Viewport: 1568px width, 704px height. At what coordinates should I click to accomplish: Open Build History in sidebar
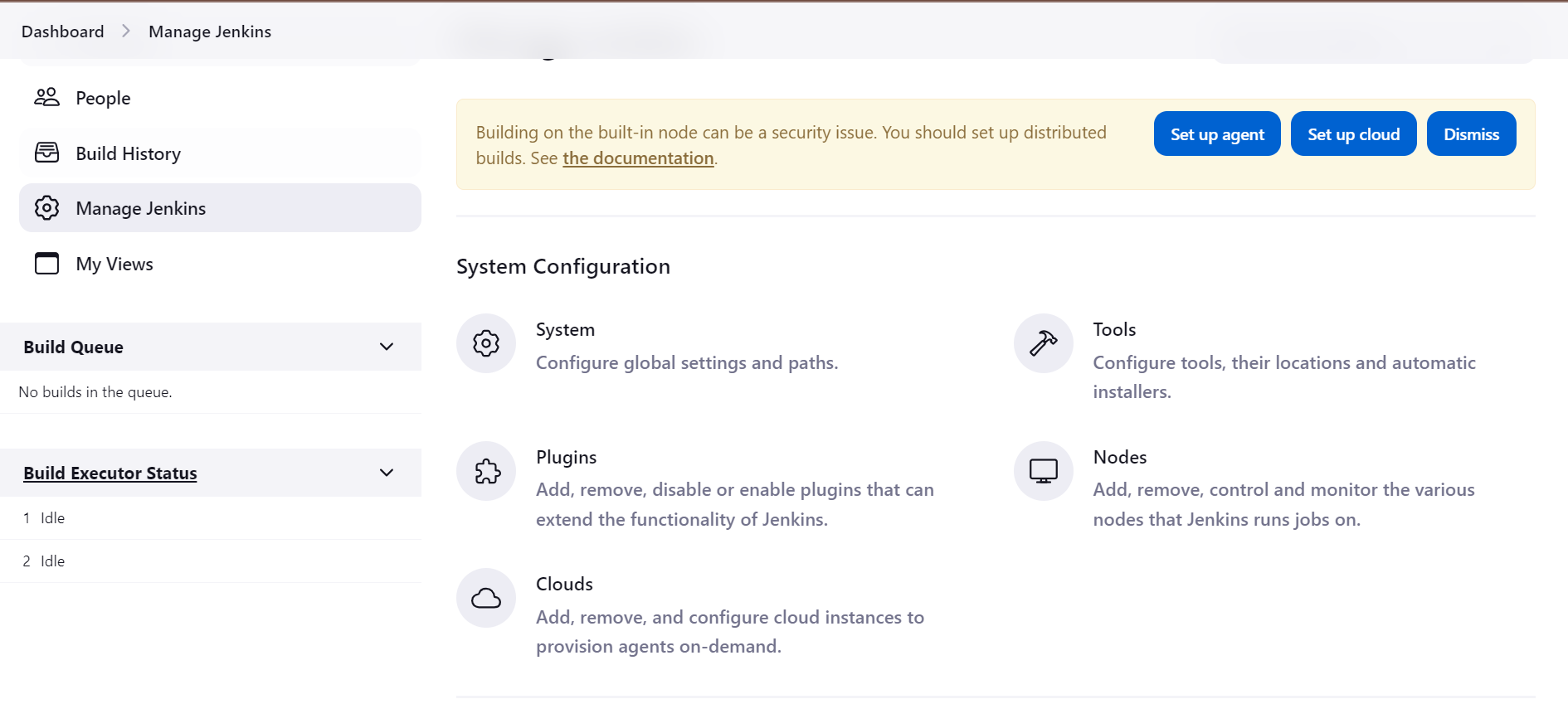coord(220,153)
